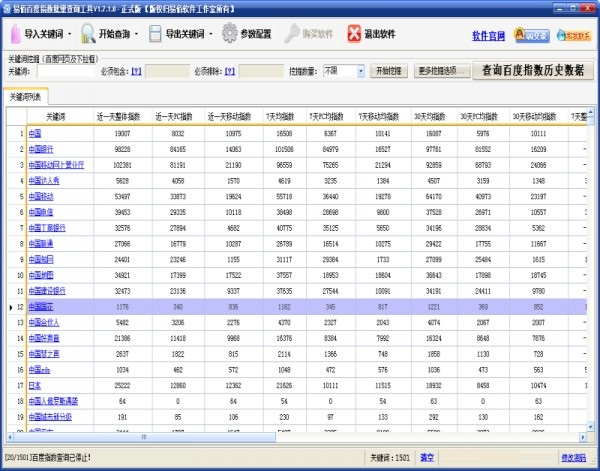Click the 导出关键词 export icon
This screenshot has height=471, width=600.
pyautogui.click(x=155, y=35)
